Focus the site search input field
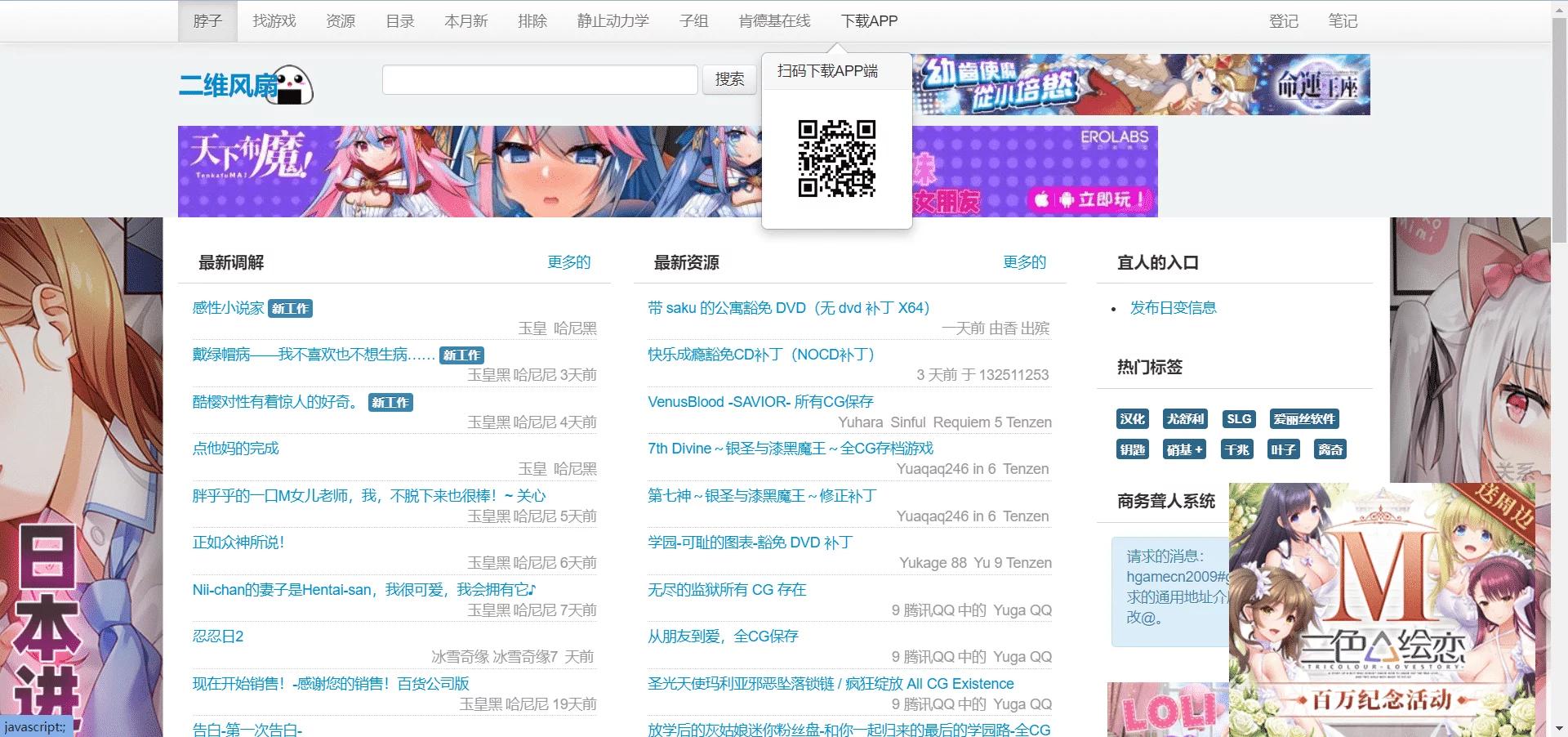This screenshot has width=1568, height=737. coord(540,79)
